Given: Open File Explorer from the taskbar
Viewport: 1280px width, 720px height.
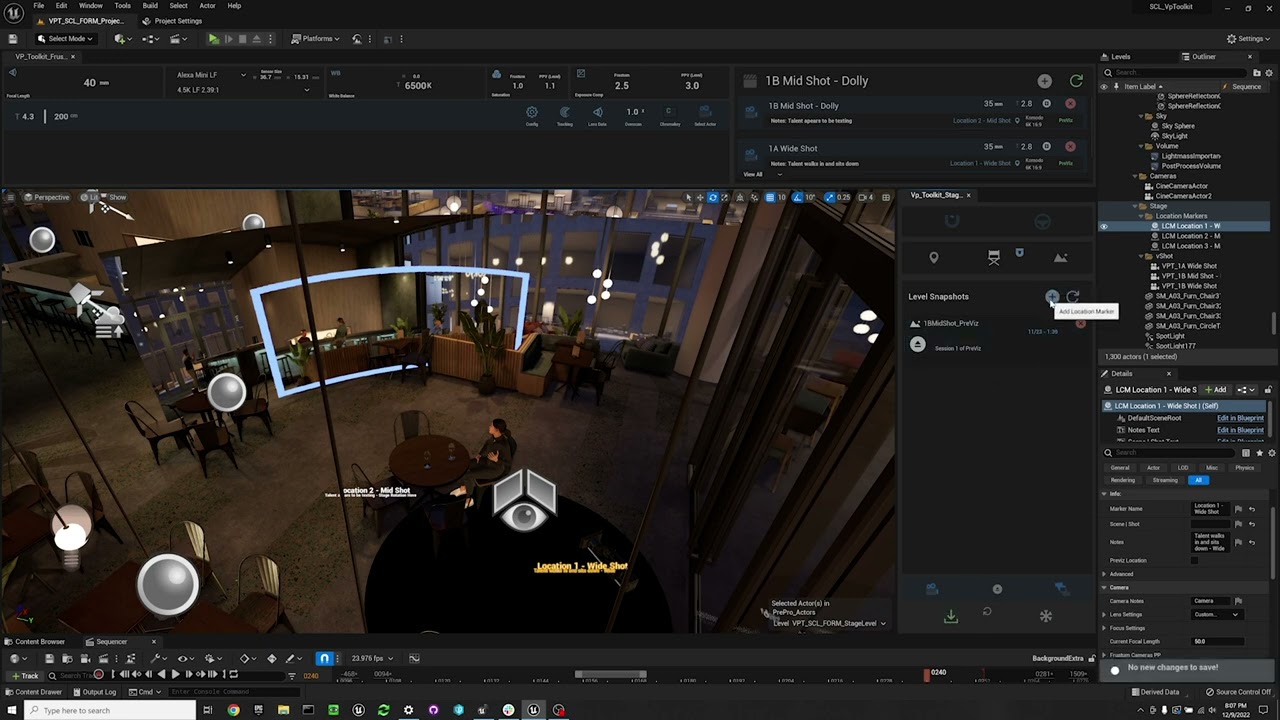Looking at the screenshot, I should click(x=283, y=710).
